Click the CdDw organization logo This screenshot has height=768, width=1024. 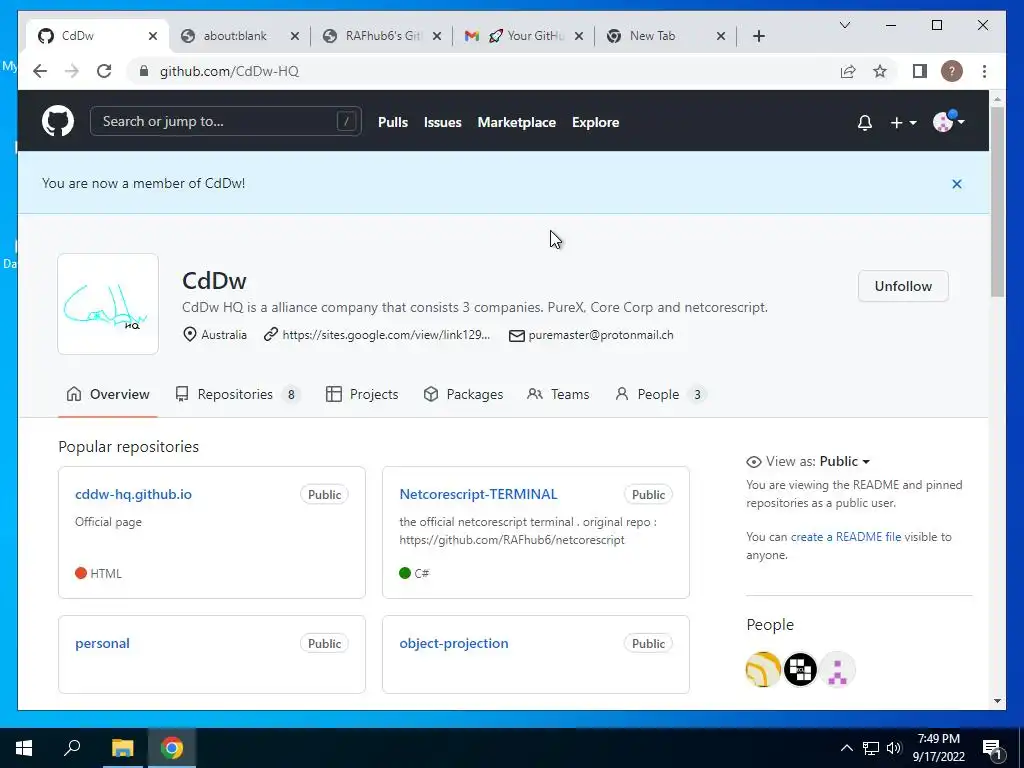[108, 304]
